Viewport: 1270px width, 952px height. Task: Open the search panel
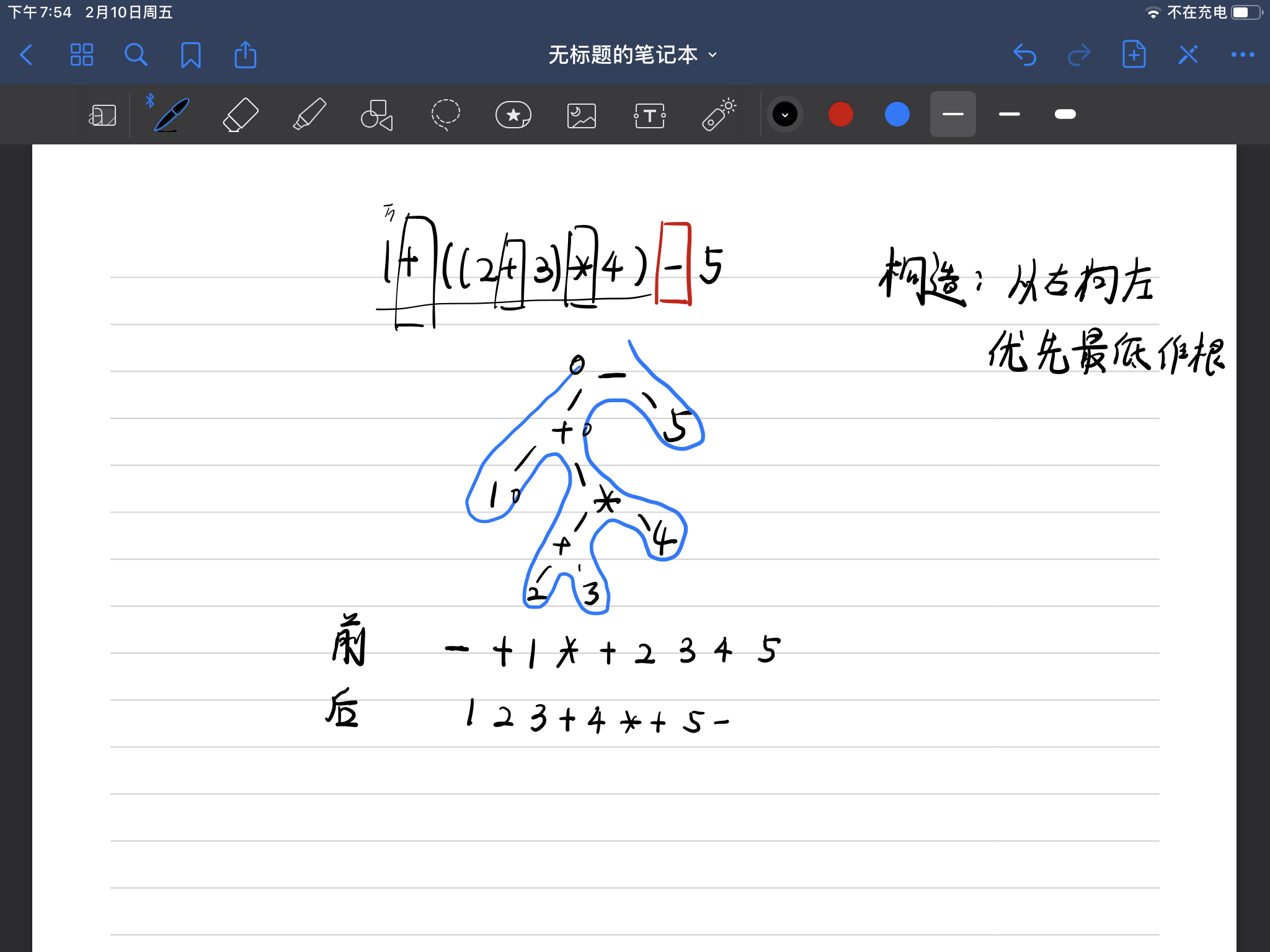[136, 55]
